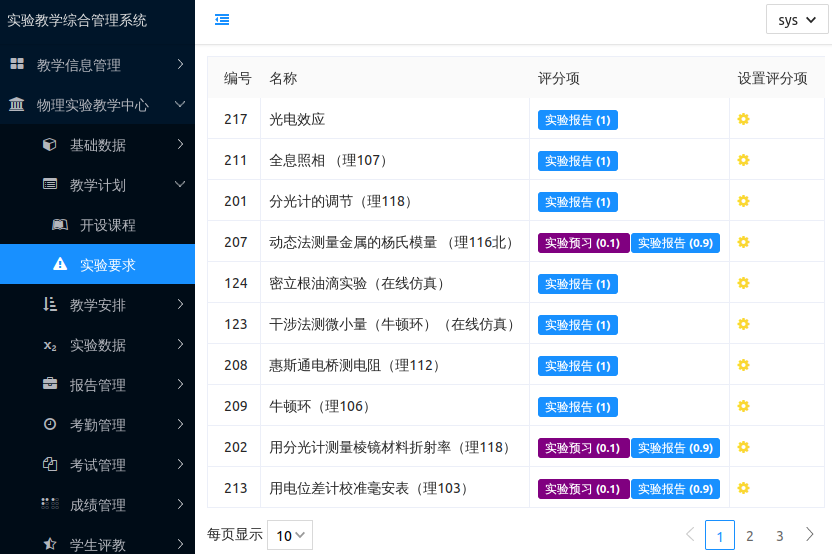Image resolution: width=832 pixels, height=554 pixels.
Task: Open the sys user dropdown
Action: coord(796,20)
